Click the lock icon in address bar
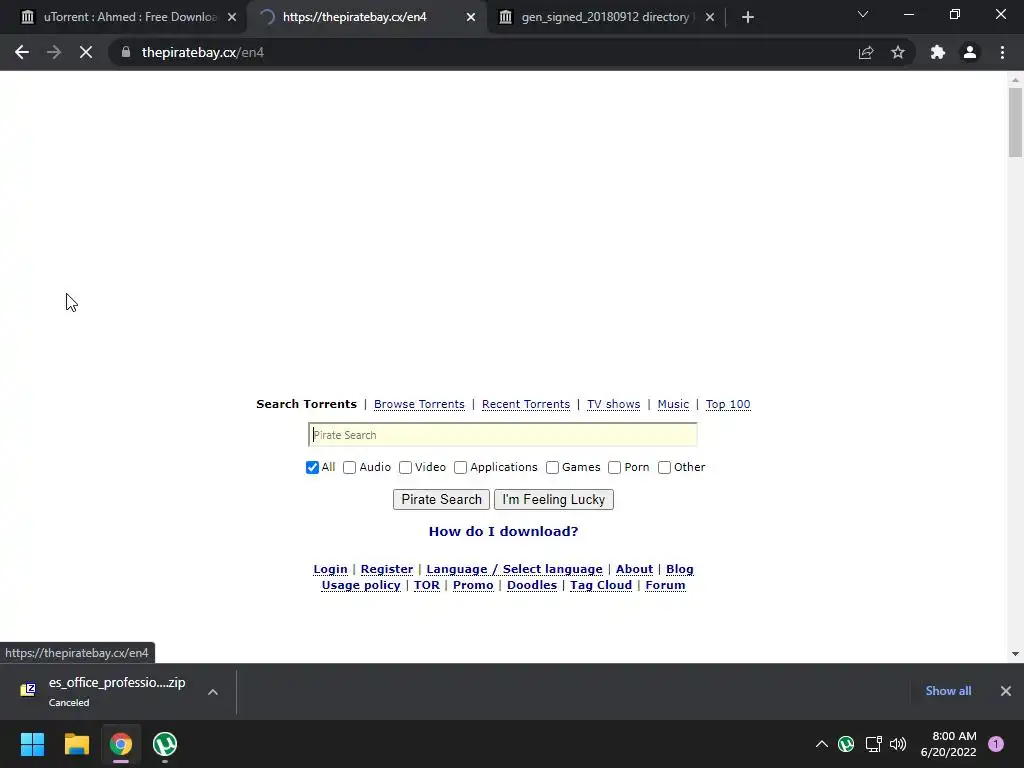The height and width of the screenshot is (768, 1024). coord(126,52)
